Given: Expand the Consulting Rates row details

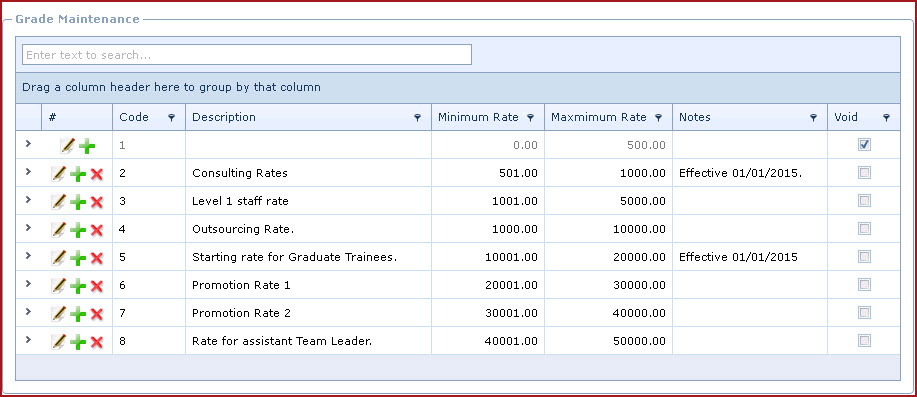Looking at the screenshot, I should (x=28, y=172).
